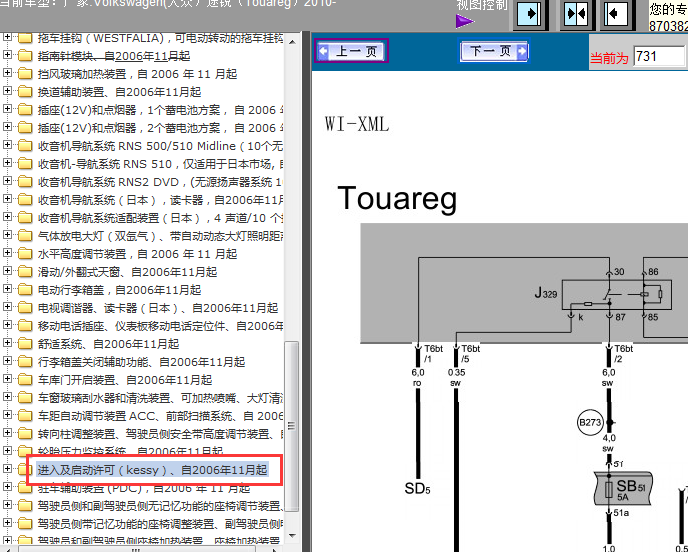Select 拖车挂钩（WESTFALIA）tree item
688x552 pixels.
160,38
